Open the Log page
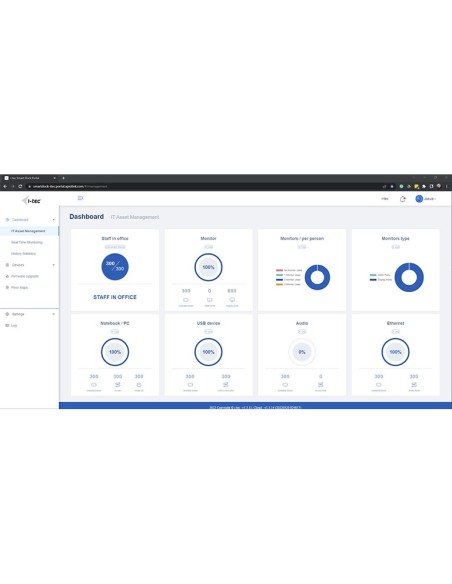Viewport: 452px width, 584px height. pyautogui.click(x=14, y=326)
